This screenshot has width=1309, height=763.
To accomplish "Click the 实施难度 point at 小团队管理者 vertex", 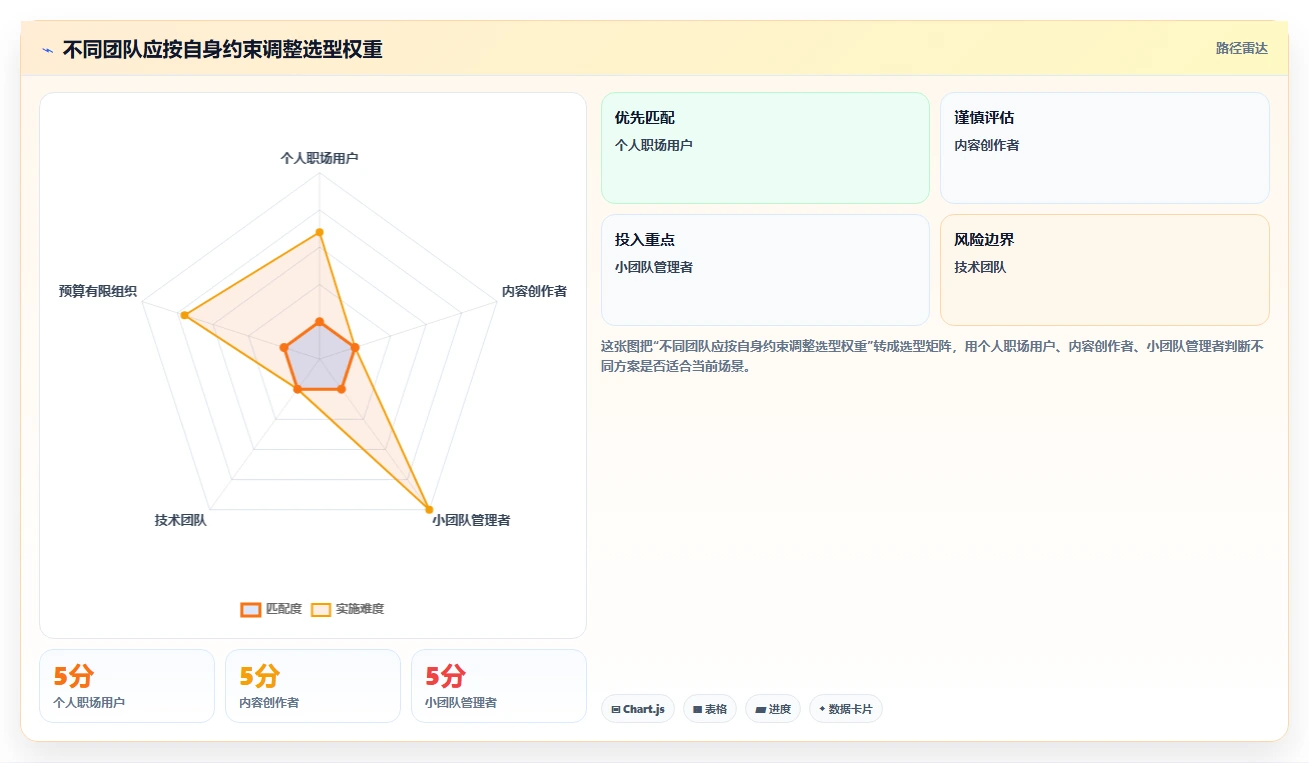I will [429, 509].
